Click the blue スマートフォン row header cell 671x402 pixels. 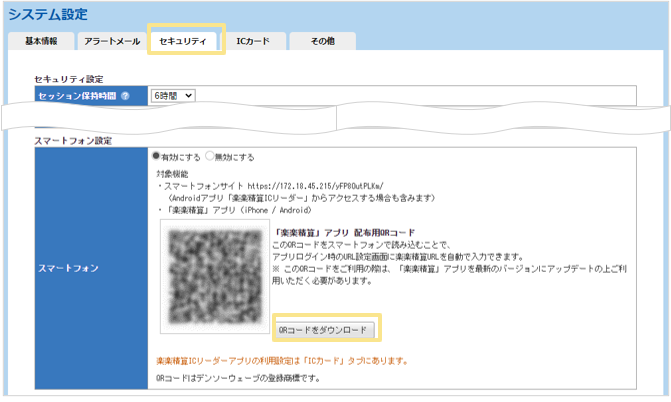(x=91, y=269)
